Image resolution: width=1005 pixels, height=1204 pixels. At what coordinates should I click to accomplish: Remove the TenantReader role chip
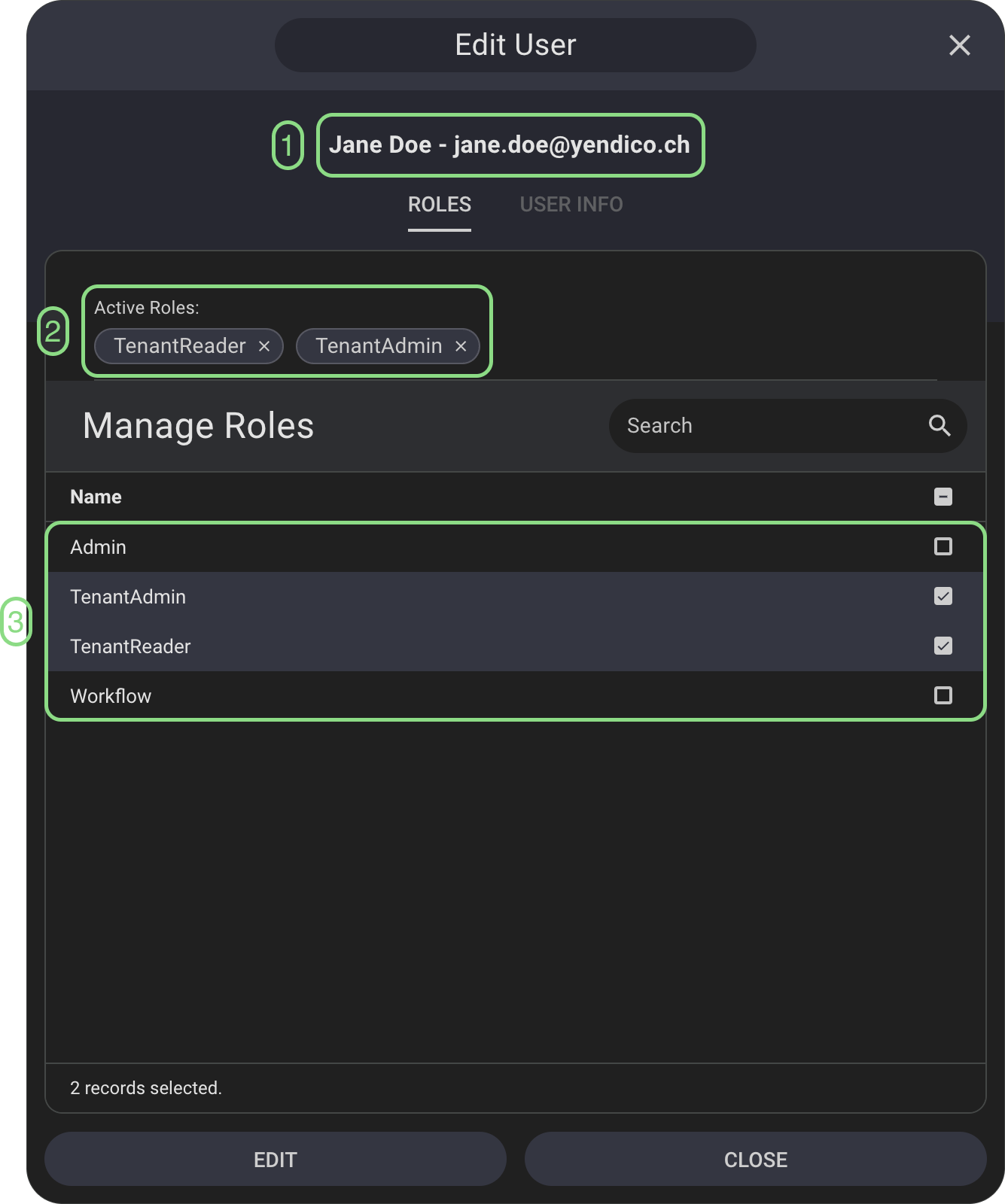(x=264, y=346)
